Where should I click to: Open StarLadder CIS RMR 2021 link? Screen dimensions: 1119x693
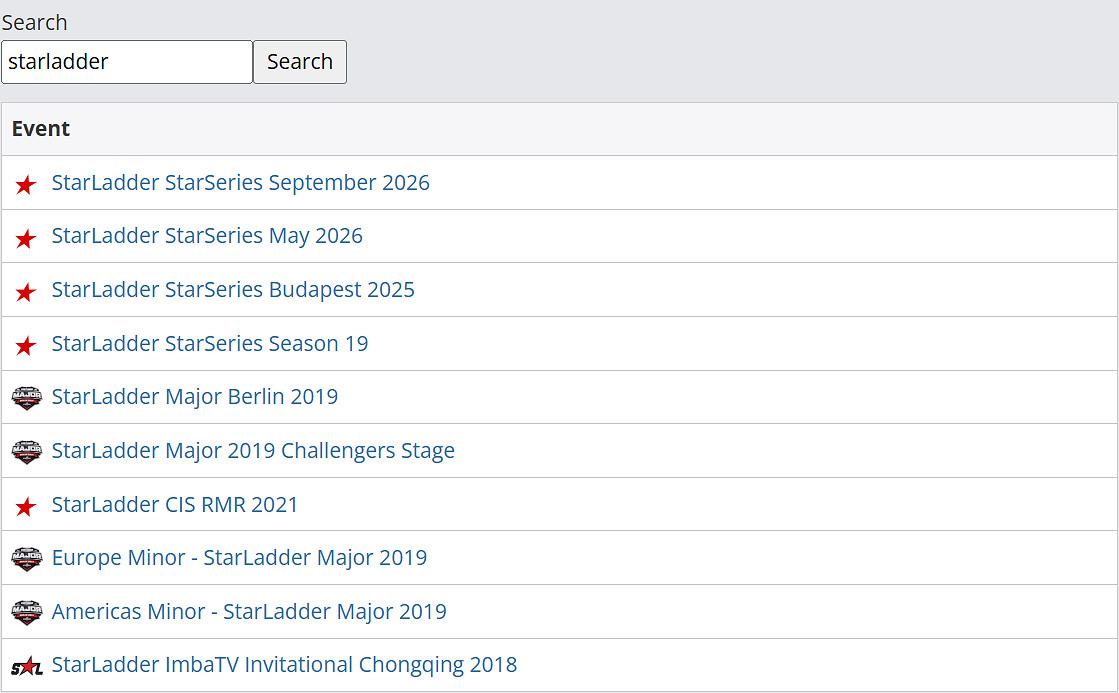pyautogui.click(x=175, y=505)
